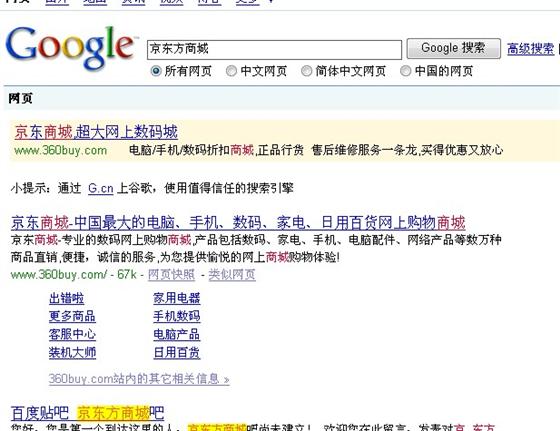This screenshot has width=560, height=431.
Task: Open the sponsored 京东商城 超大网上数码城 link
Action: [x=96, y=132]
